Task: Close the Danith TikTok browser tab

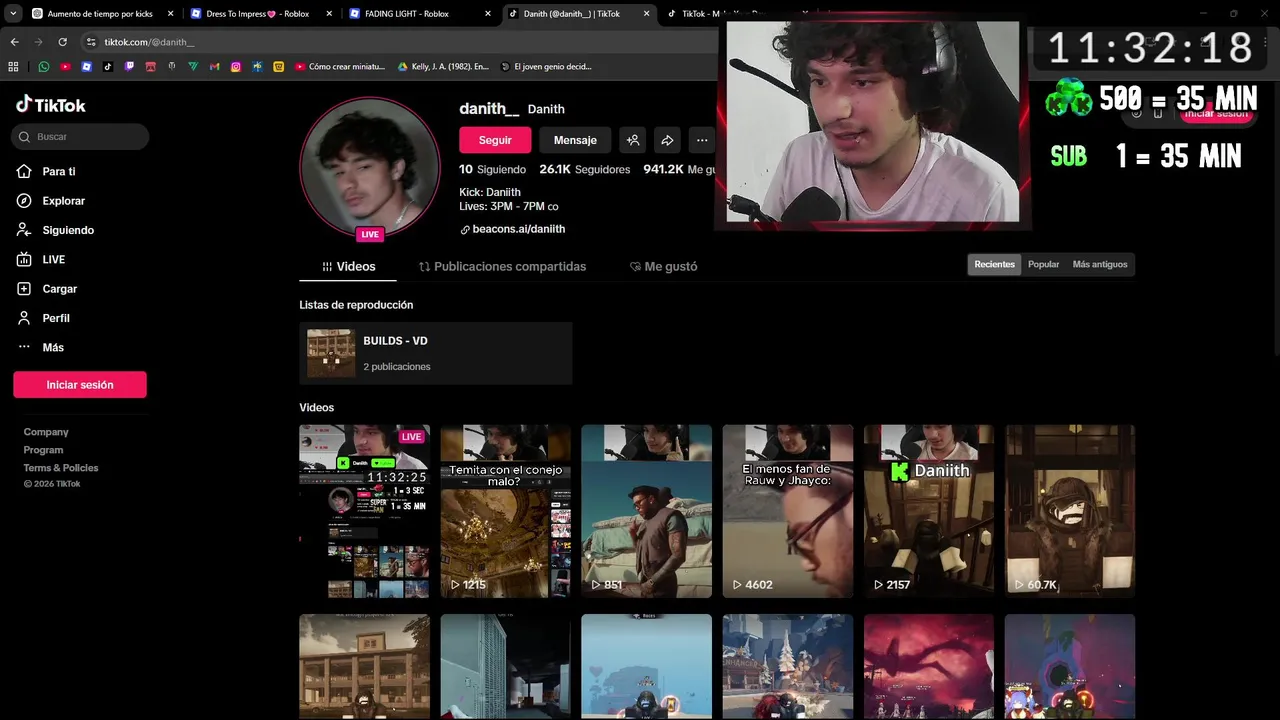Action: click(646, 14)
